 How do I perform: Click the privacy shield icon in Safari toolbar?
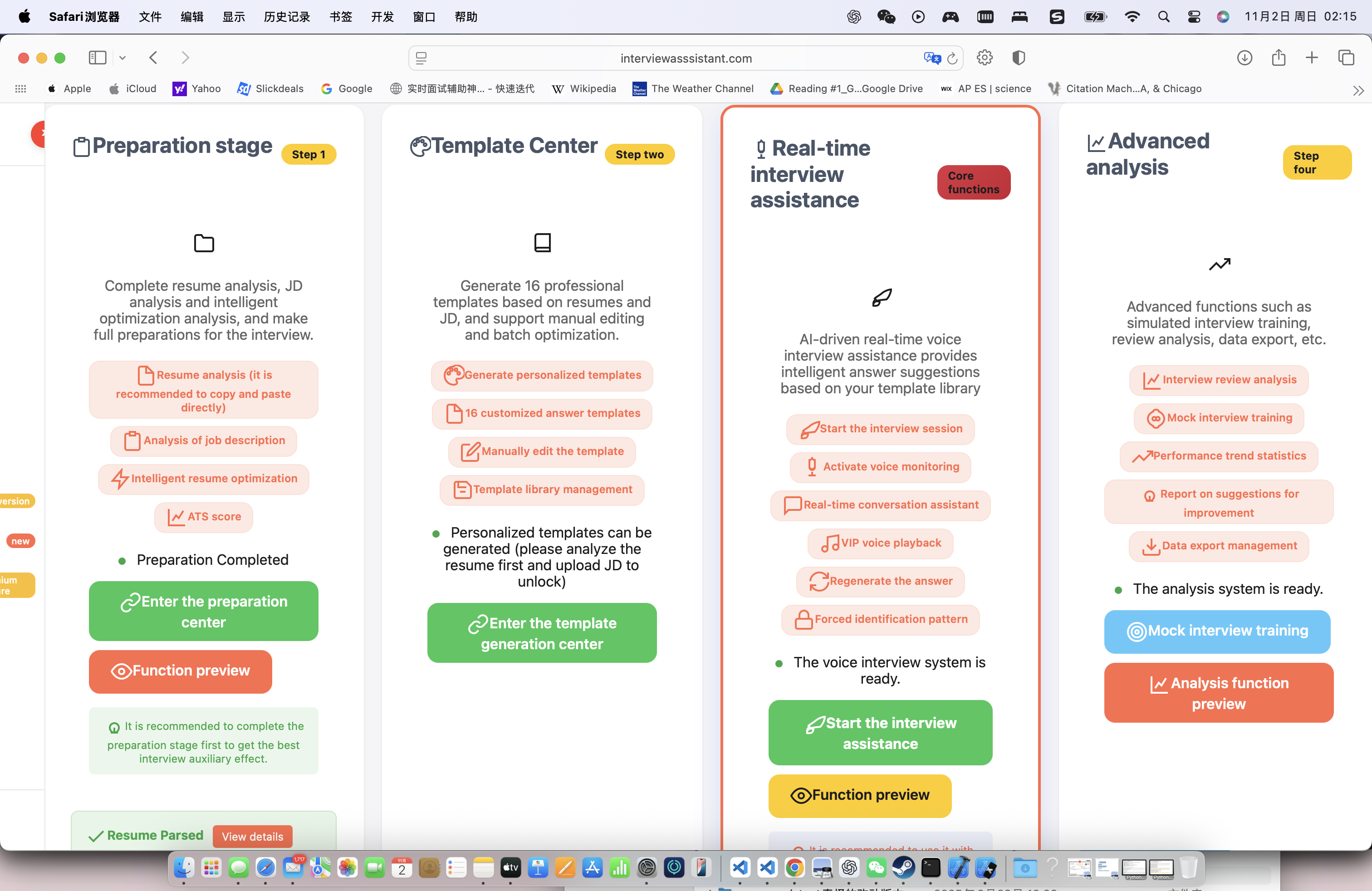click(x=1019, y=58)
